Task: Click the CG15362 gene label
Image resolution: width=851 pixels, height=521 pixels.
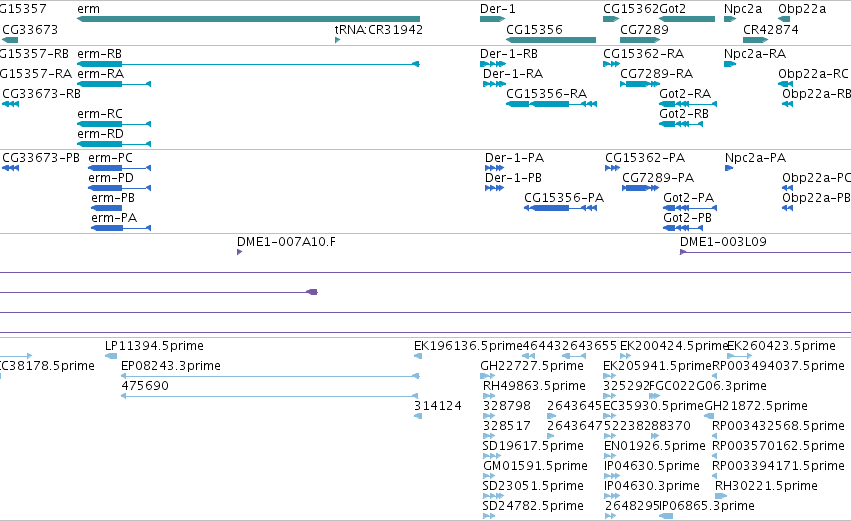Action: (x=631, y=9)
